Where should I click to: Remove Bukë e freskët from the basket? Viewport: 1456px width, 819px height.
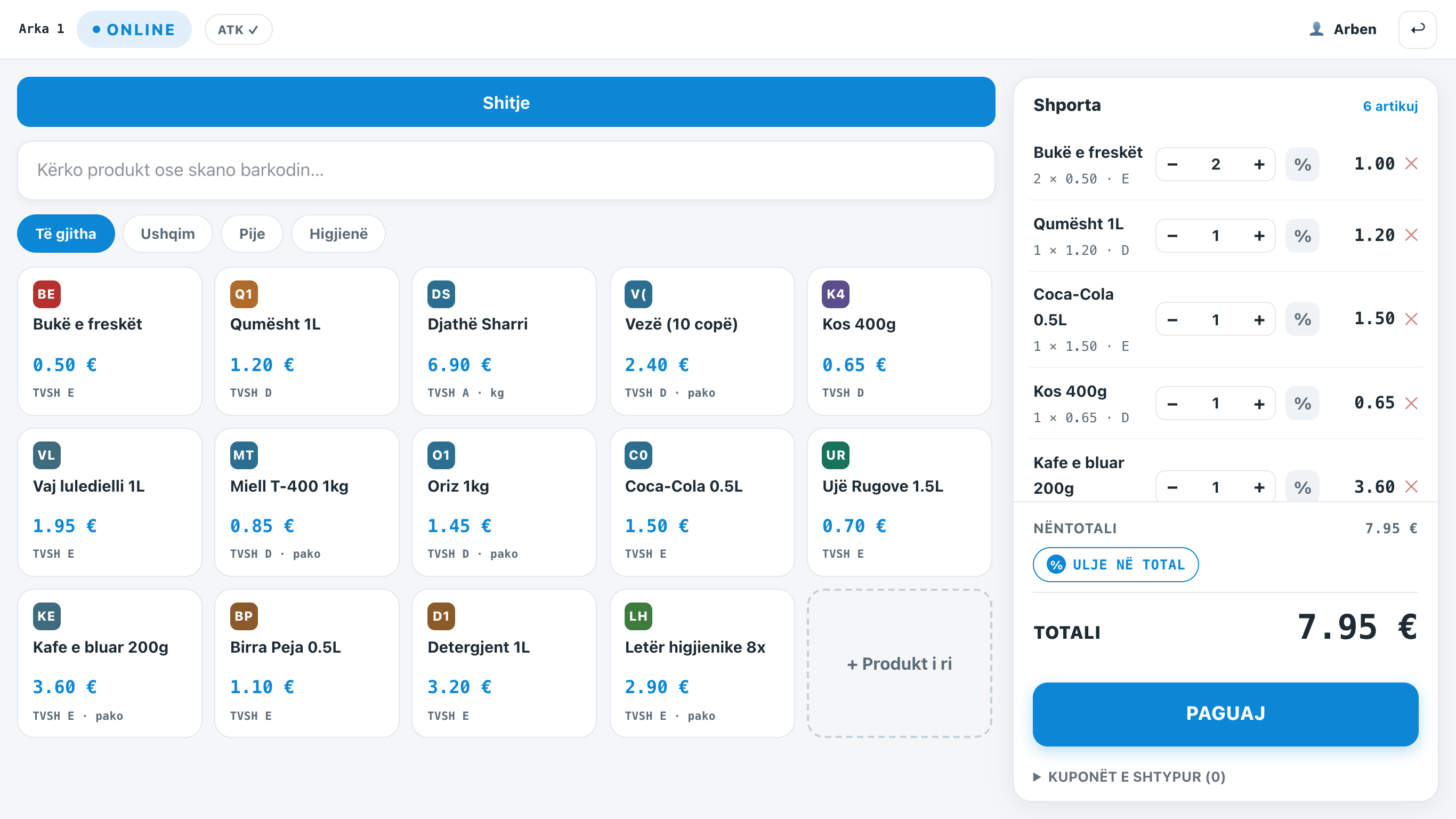click(1411, 164)
